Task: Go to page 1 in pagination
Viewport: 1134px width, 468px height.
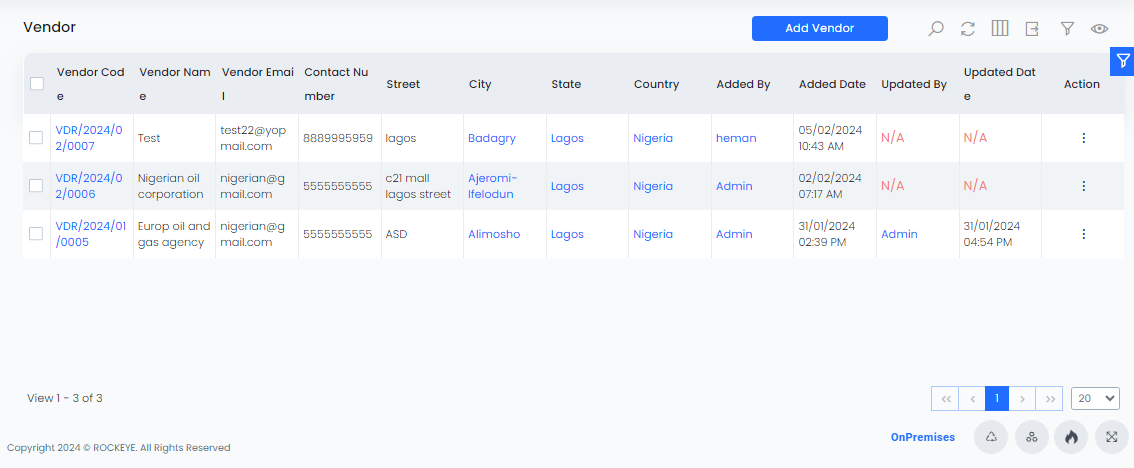Action: [997, 399]
